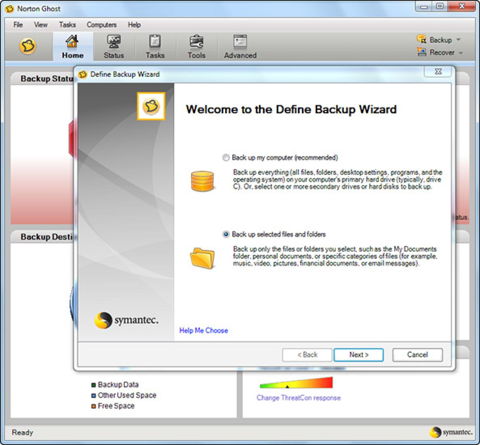Image resolution: width=480 pixels, height=445 pixels.
Task: Click the Norton Ghost title bar icon
Action: point(9,9)
